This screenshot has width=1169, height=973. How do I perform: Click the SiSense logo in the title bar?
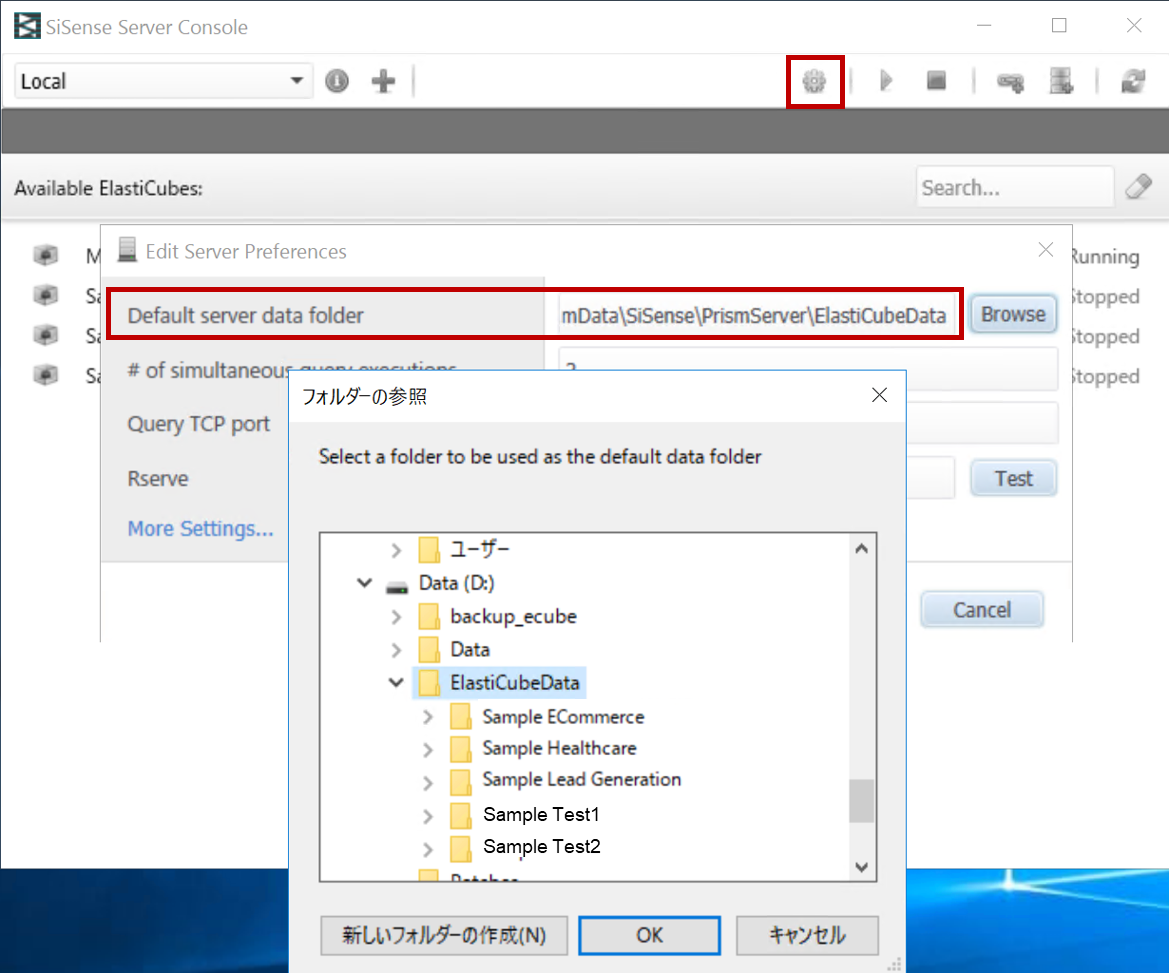[27, 26]
